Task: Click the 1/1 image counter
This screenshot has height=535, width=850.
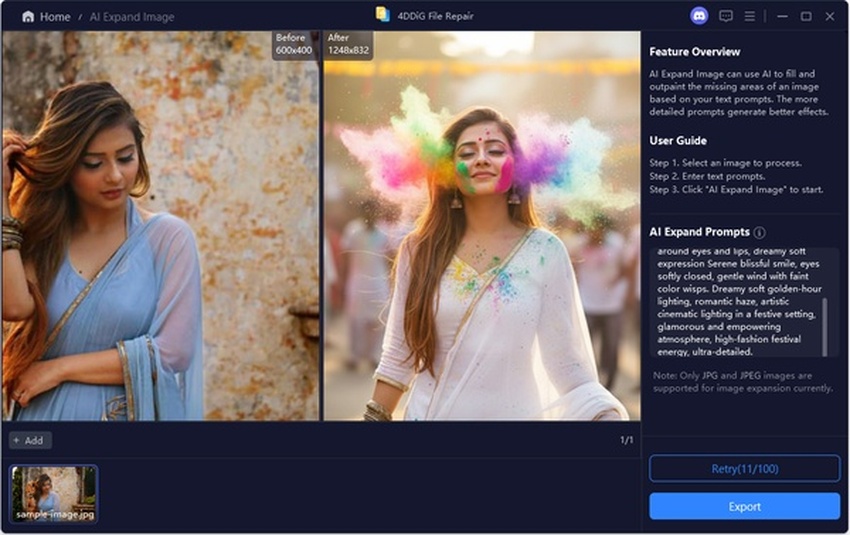Action: click(x=627, y=440)
